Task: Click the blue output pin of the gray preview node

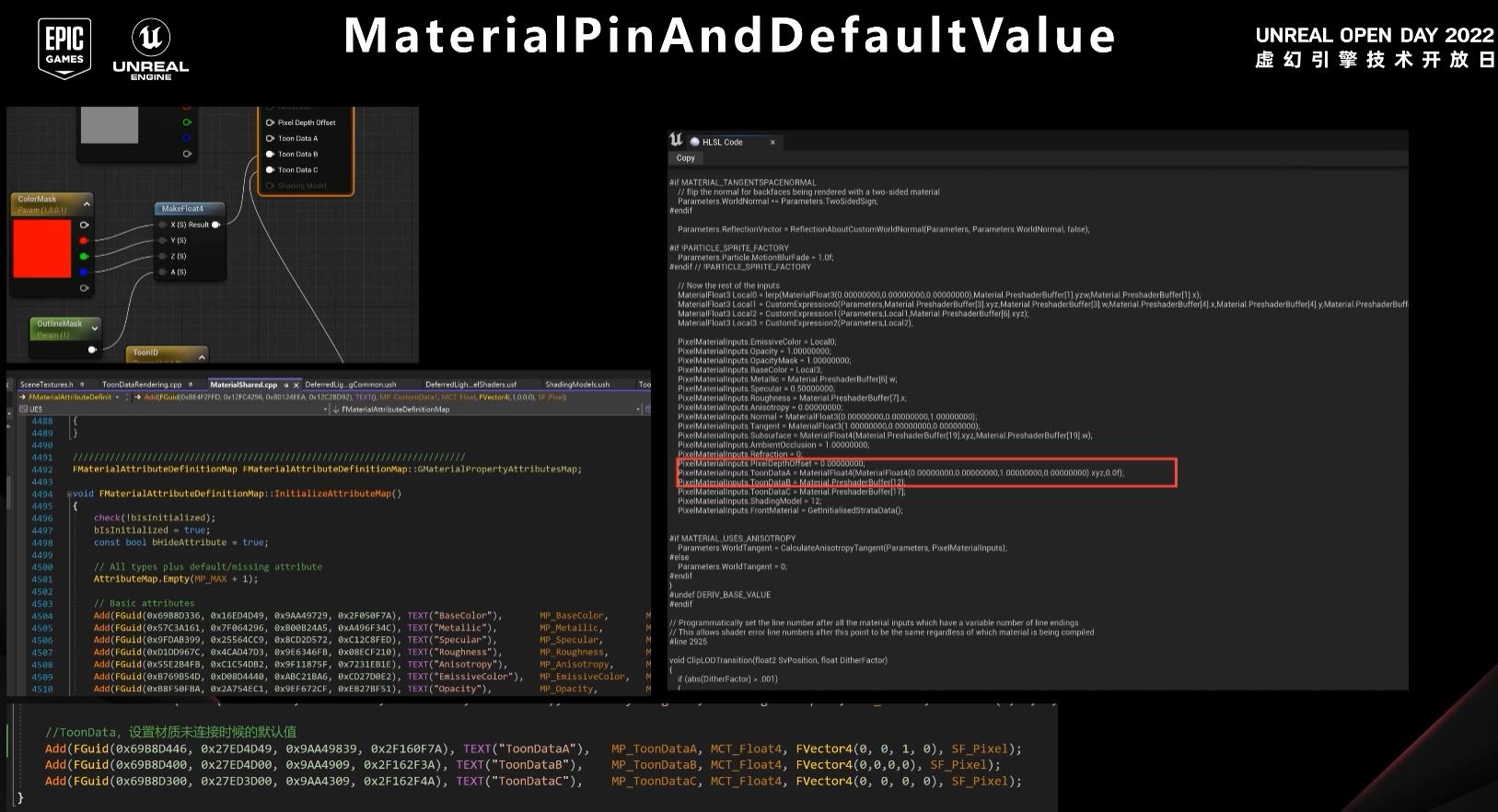Action: [187, 137]
